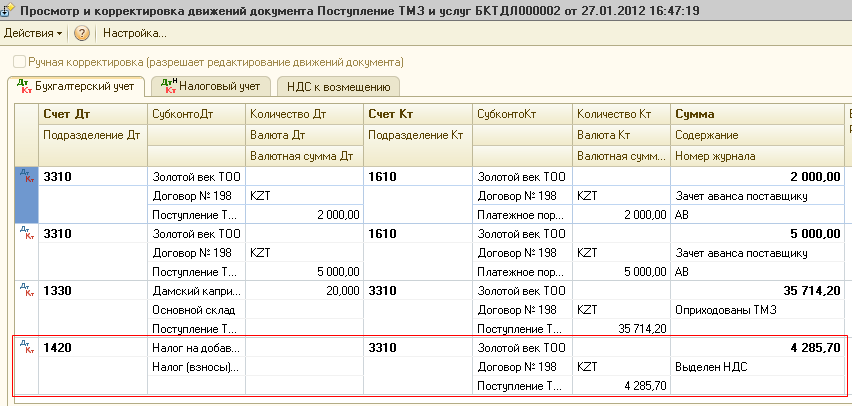Click the Счет Кт column header
The width and height of the screenshot is (852, 406).
[390, 115]
